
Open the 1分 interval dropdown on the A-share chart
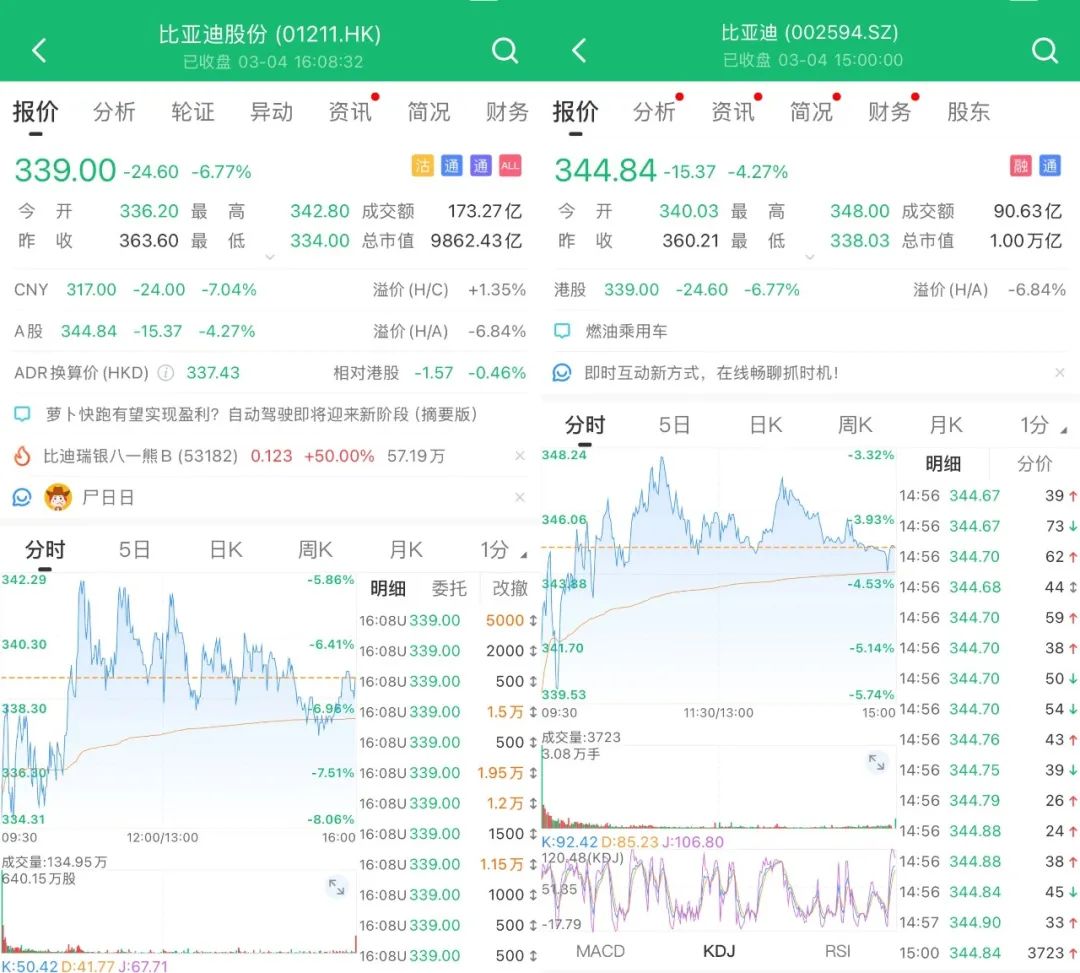click(x=1037, y=424)
